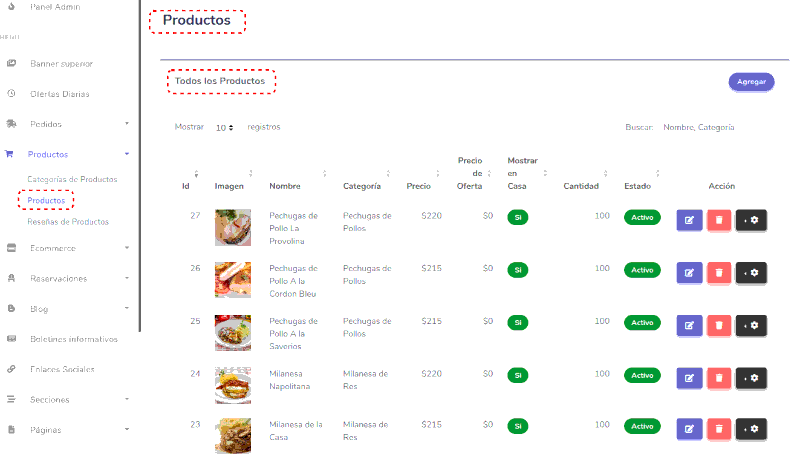This screenshot has height=454, width=800.
Task: Click edit icon for product 27
Action: 690,220
